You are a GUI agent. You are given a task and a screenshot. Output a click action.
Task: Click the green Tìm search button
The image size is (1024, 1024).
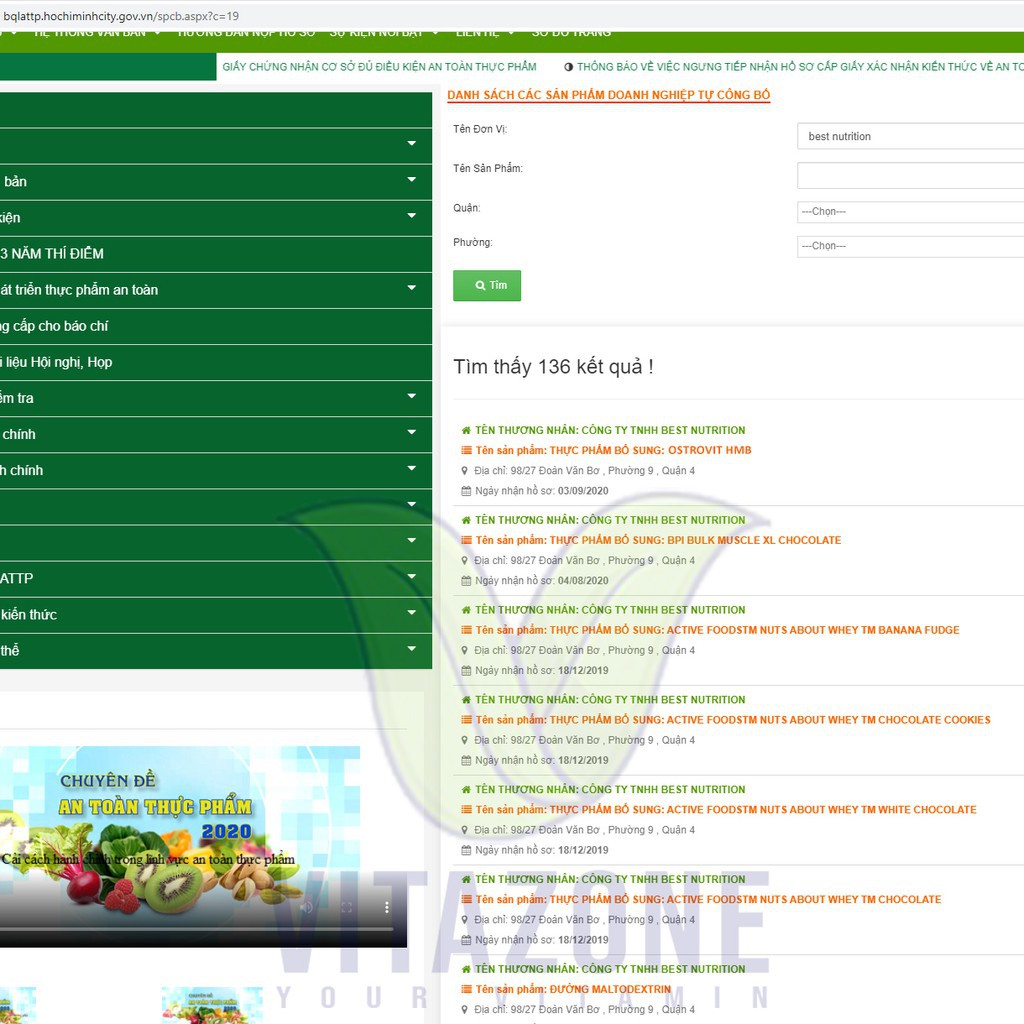pos(487,285)
